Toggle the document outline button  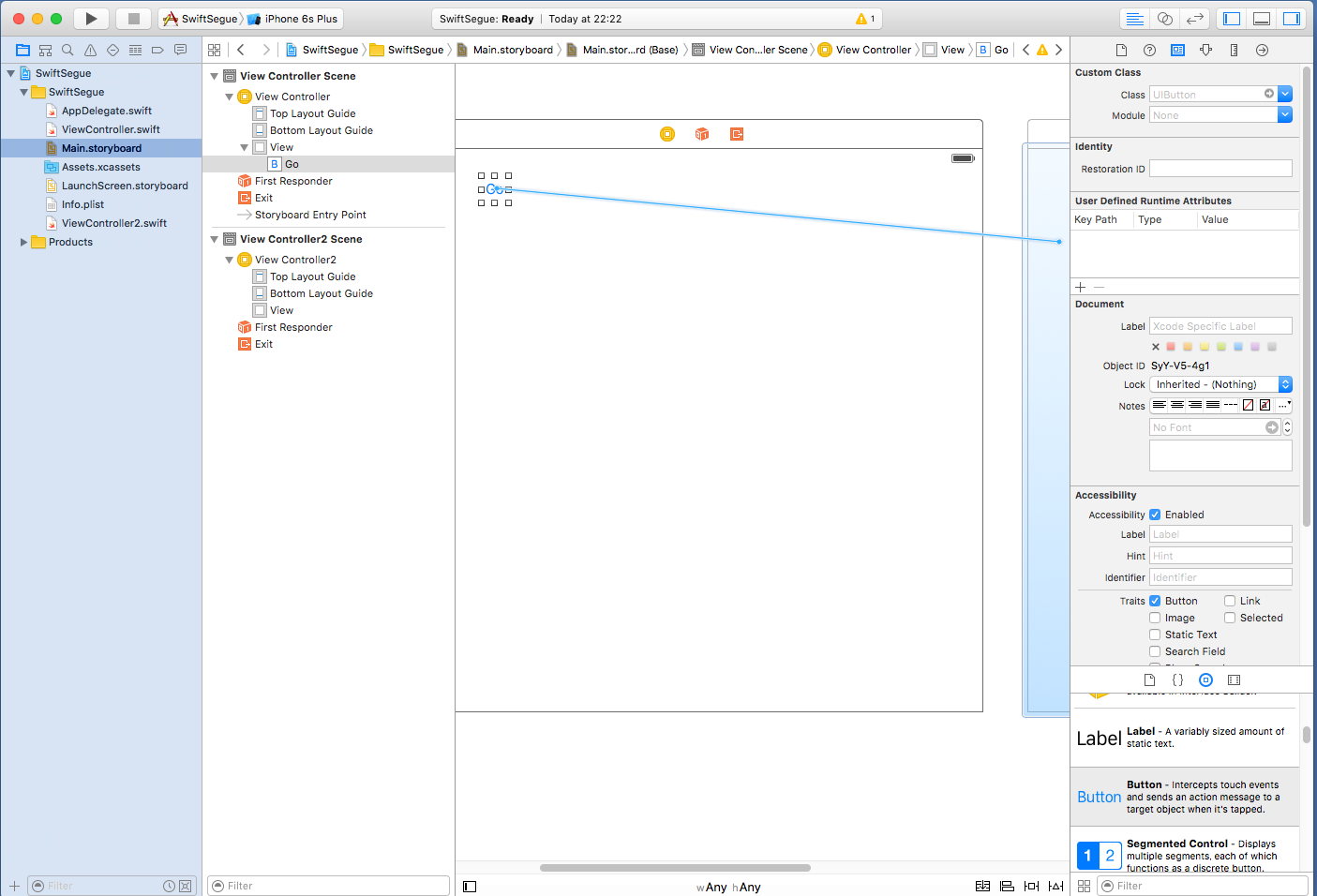[x=470, y=886]
